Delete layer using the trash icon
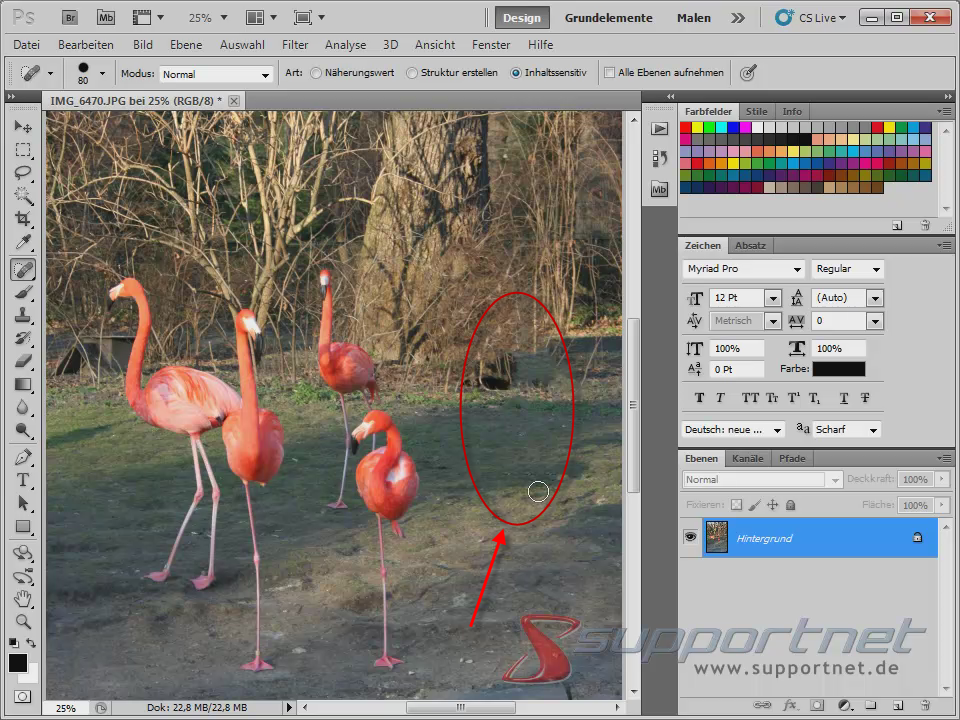The image size is (960, 720). [925, 704]
